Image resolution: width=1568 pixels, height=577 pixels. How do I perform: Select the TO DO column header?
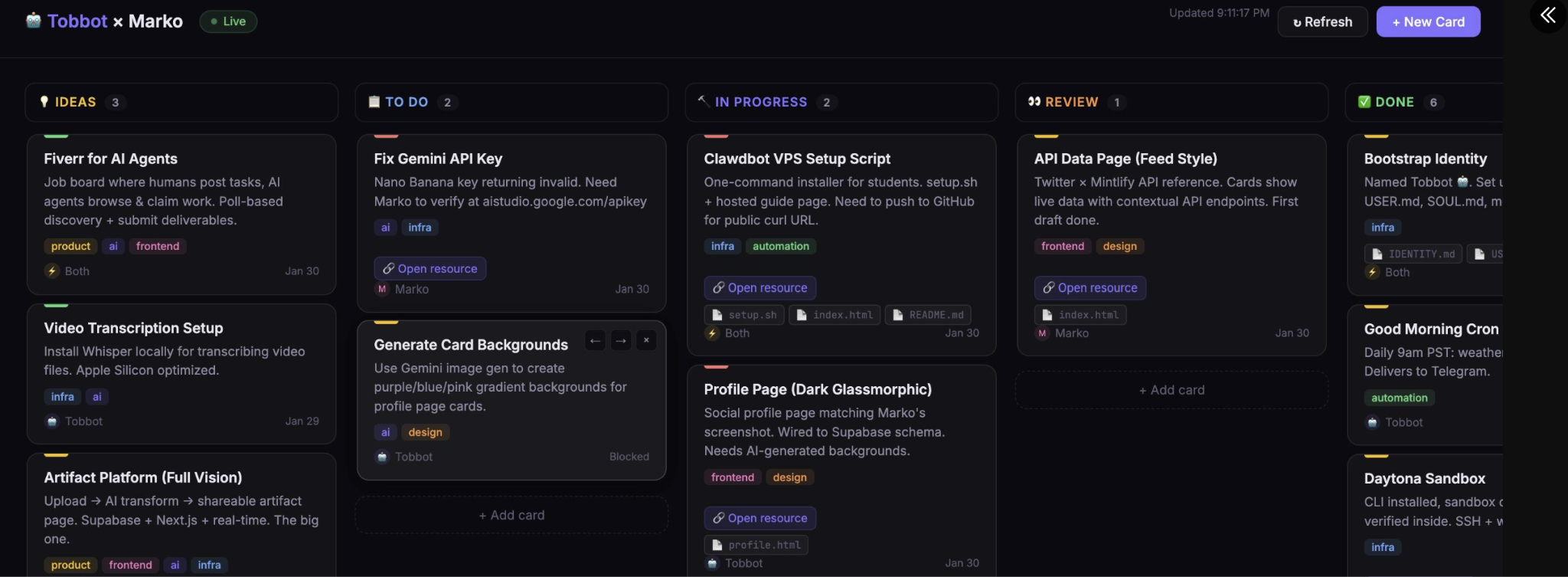pyautogui.click(x=511, y=102)
